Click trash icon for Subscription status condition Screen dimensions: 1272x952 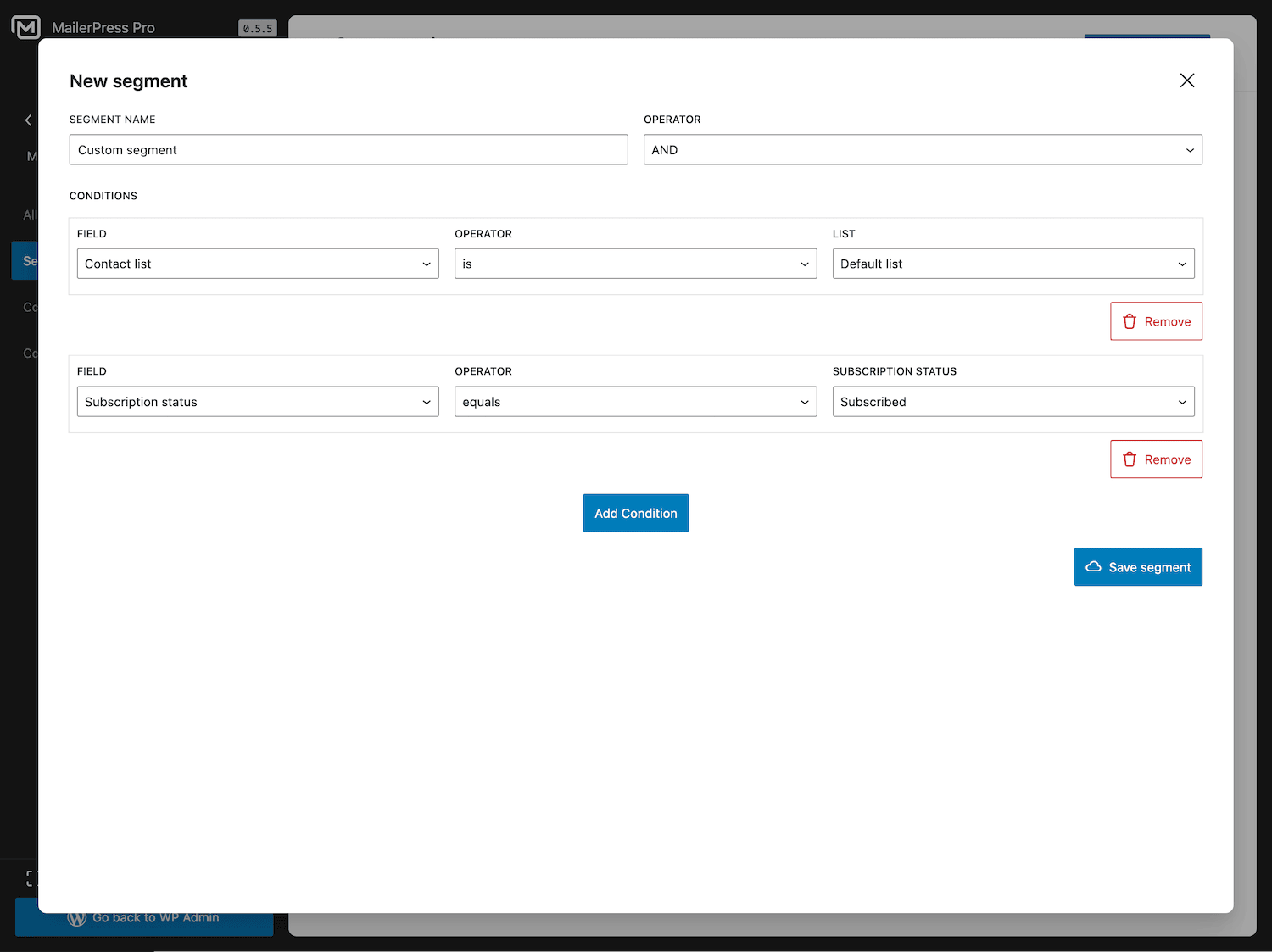tap(1130, 459)
